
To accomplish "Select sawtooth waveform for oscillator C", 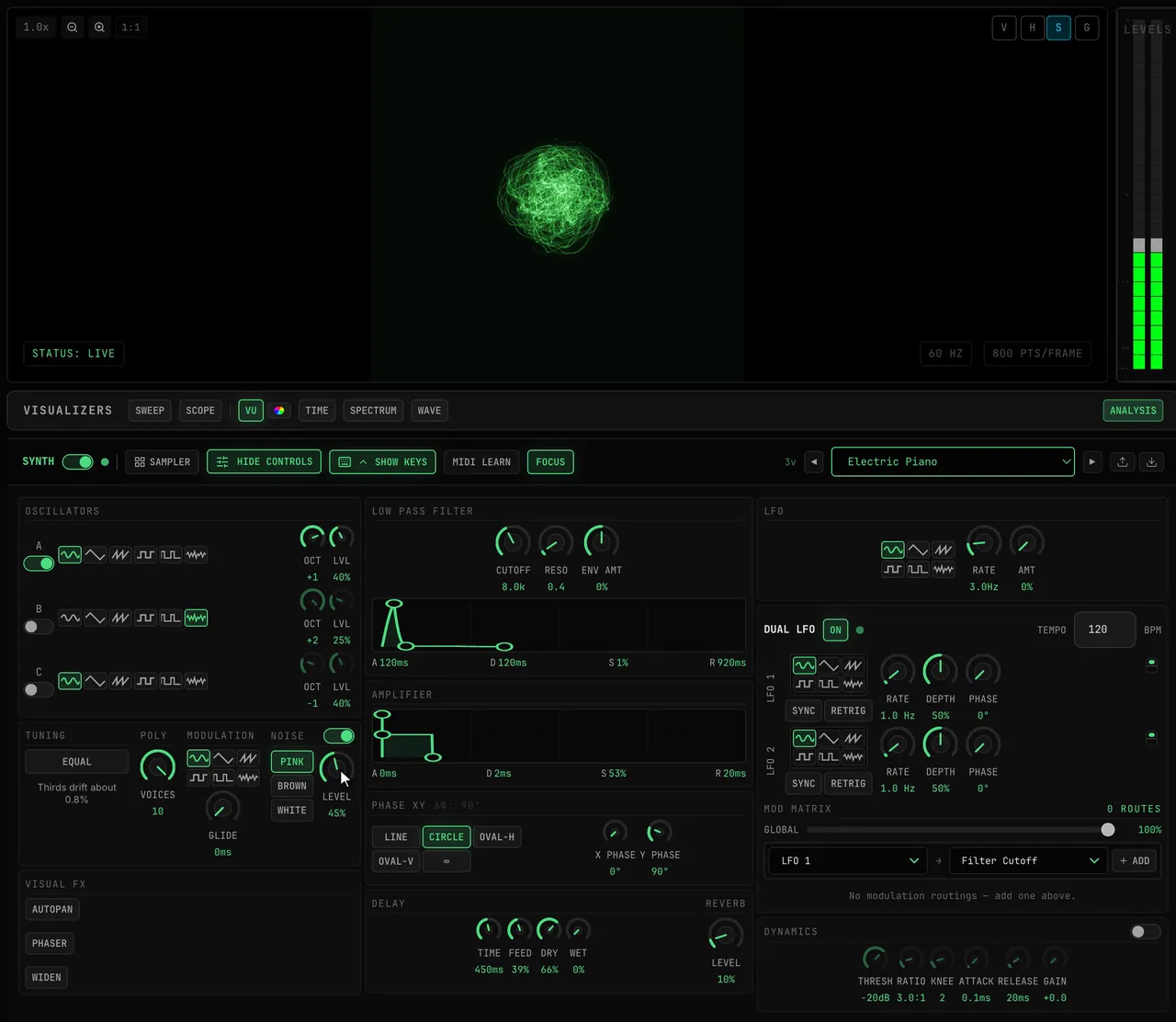I will click(120, 681).
